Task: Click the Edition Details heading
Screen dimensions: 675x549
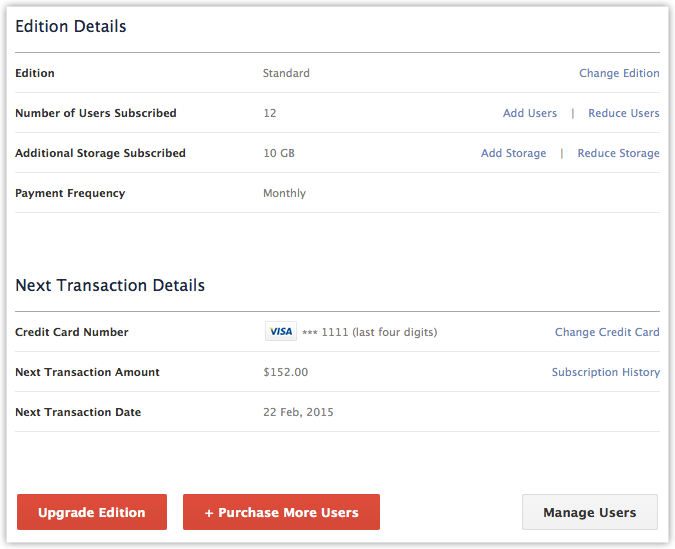Action: pos(71,27)
